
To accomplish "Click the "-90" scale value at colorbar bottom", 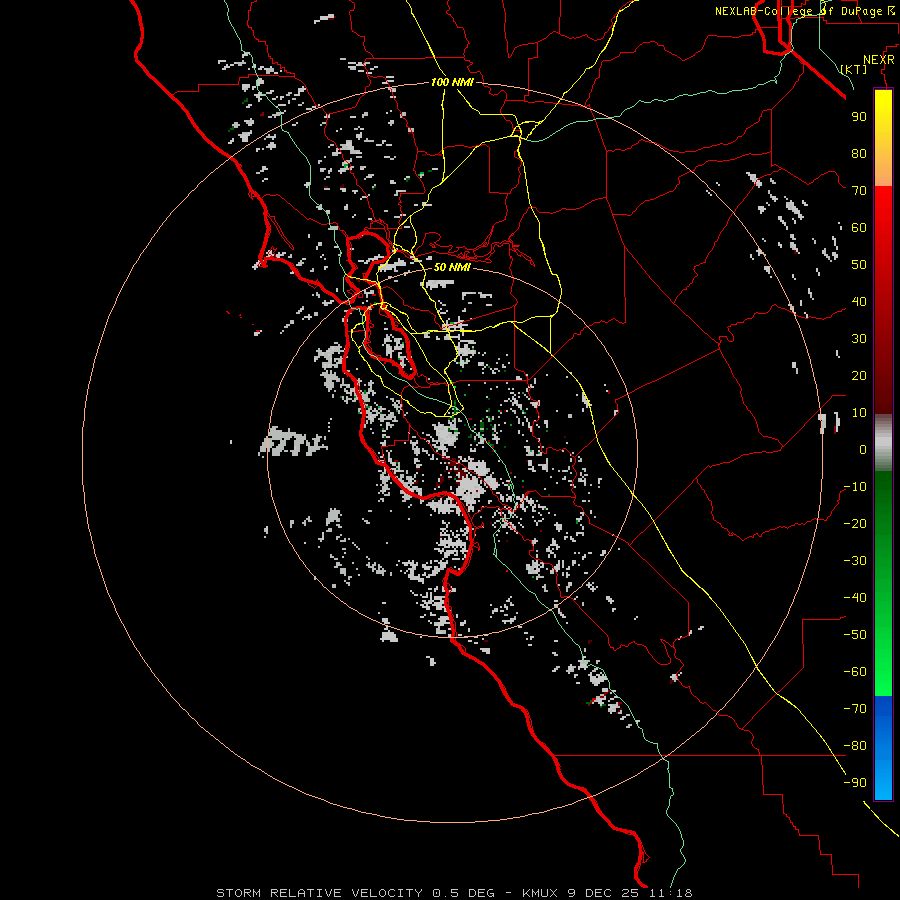I will pos(855,783).
